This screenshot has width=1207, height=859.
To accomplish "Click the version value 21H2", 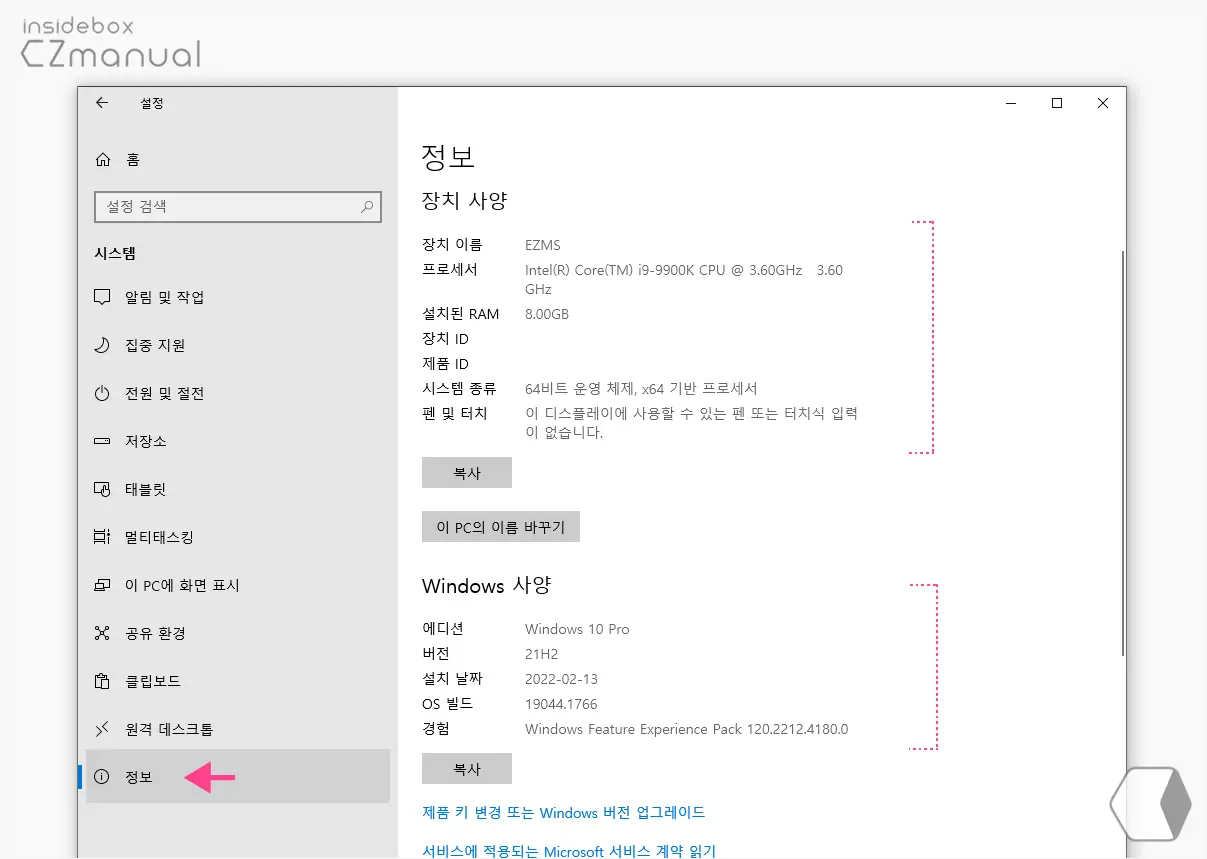I will (541, 654).
